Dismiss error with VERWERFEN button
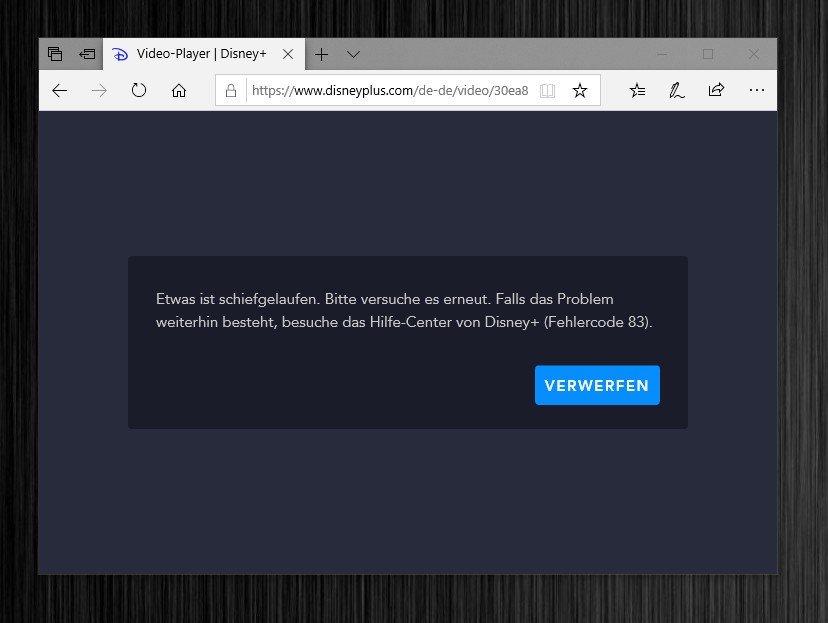 point(597,385)
